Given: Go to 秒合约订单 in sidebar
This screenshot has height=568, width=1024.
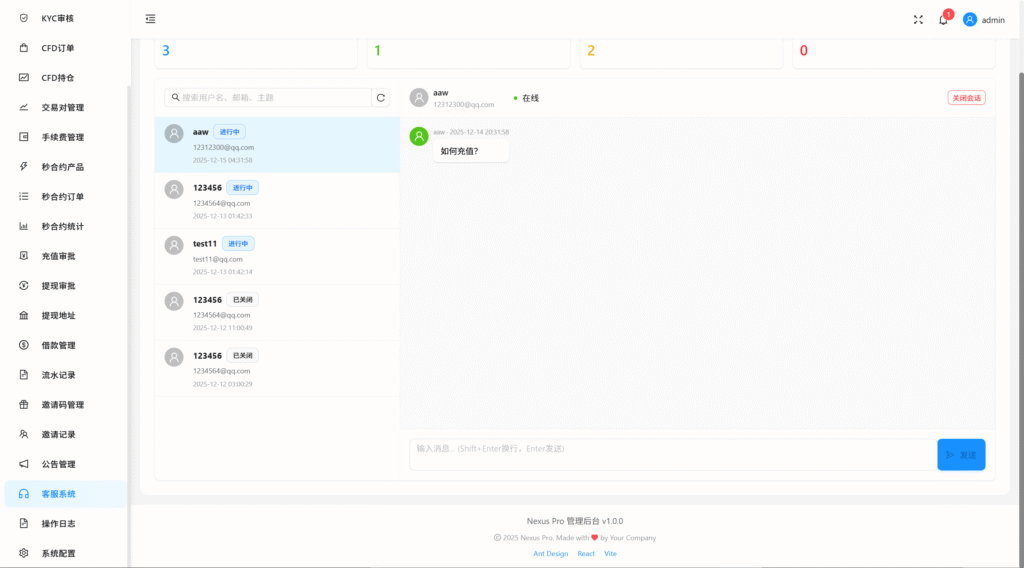Looking at the screenshot, I should pos(62,196).
